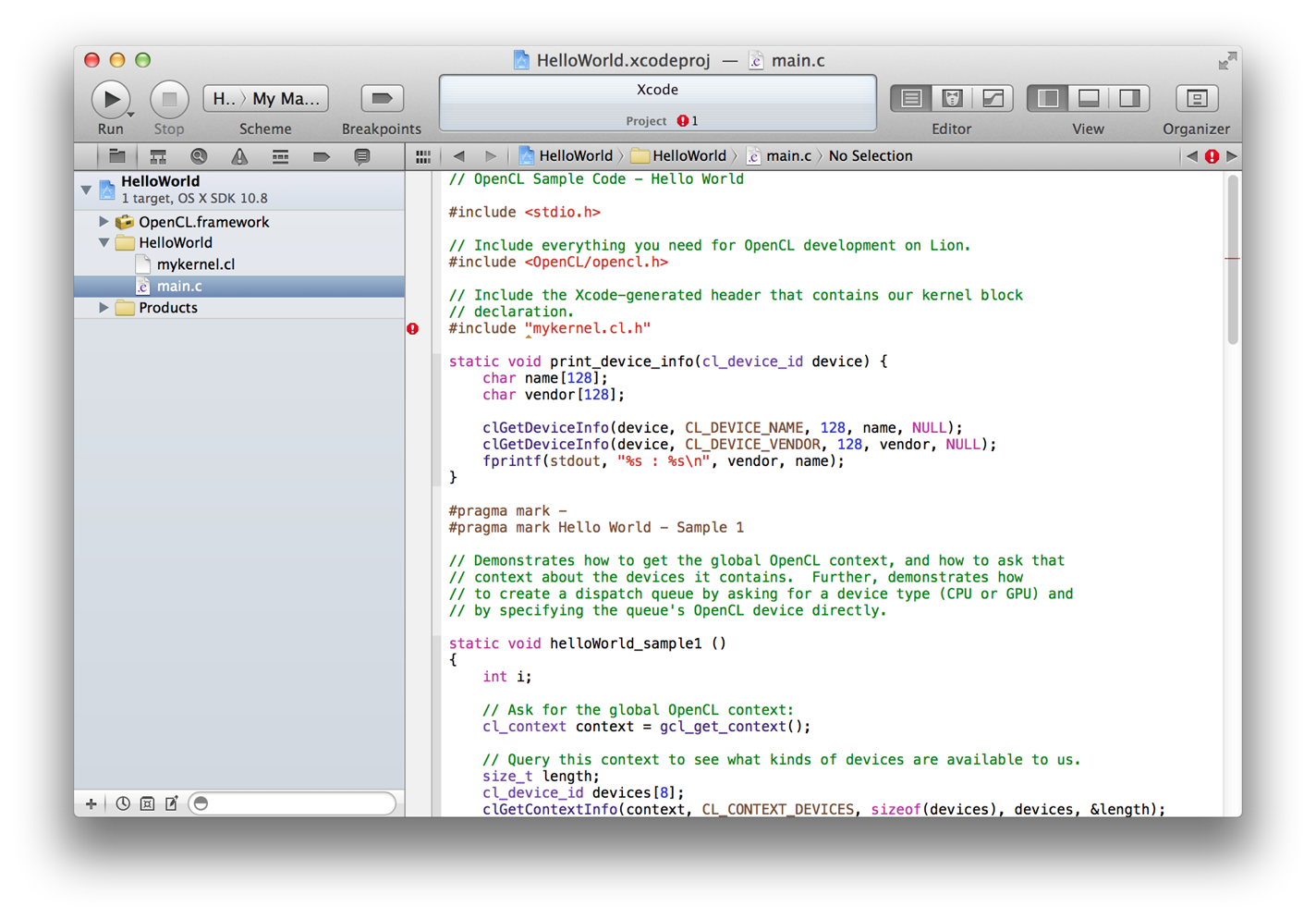Select mykernel.cl in the project navigator
This screenshot has height=919, width=1316.
[195, 264]
